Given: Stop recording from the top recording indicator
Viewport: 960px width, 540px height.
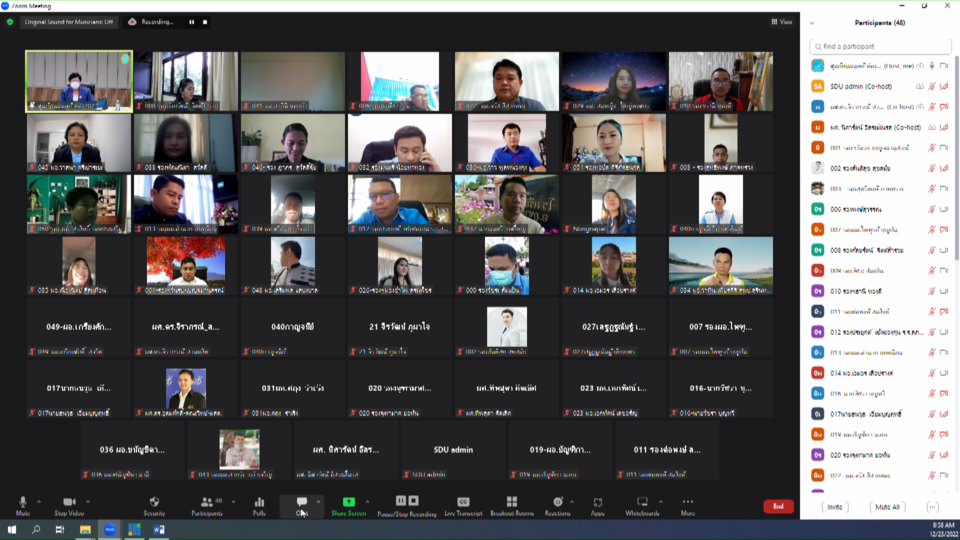Looking at the screenshot, I should (x=205, y=22).
